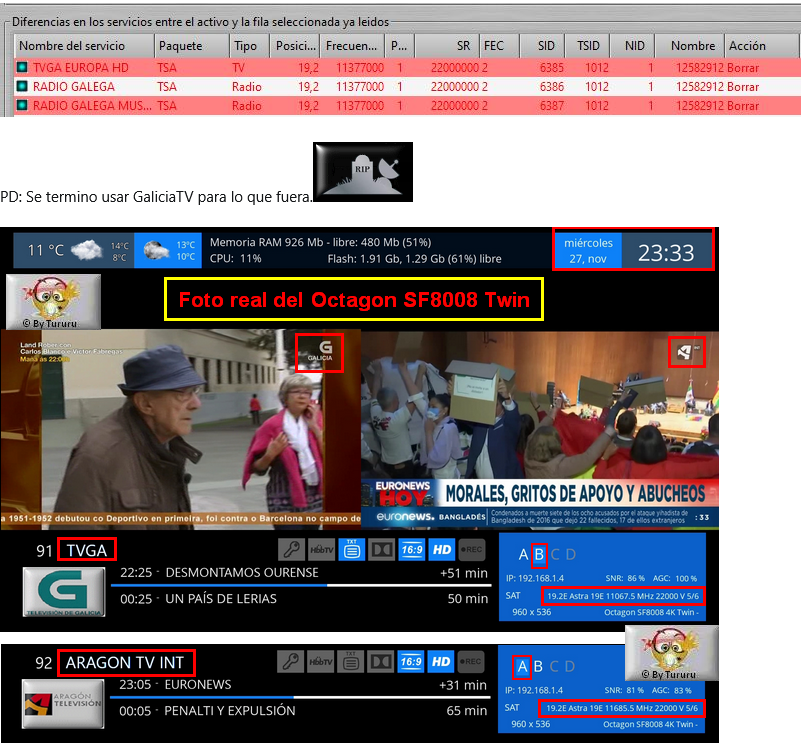This screenshot has height=743, width=801.
Task: Click the miércoles 27, nov date tile
Action: 588,250
